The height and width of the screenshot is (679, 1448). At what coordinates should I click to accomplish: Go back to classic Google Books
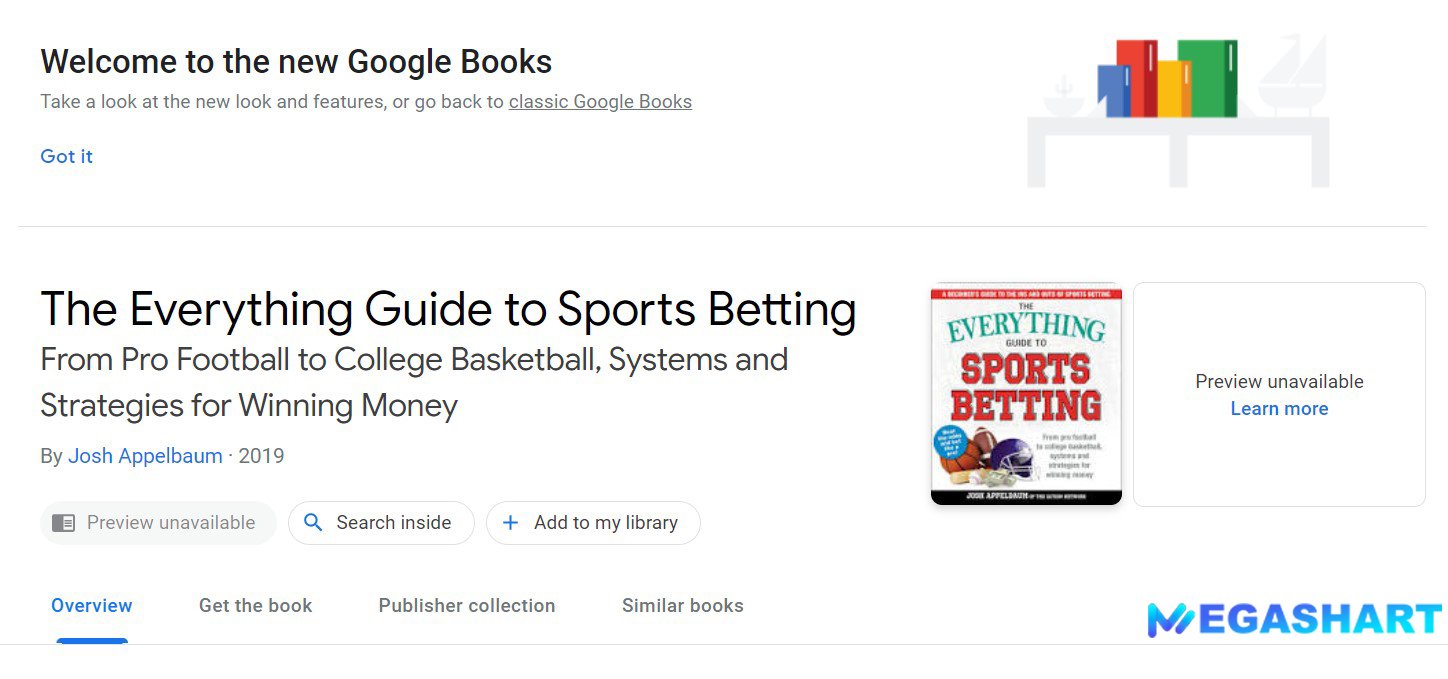[600, 101]
